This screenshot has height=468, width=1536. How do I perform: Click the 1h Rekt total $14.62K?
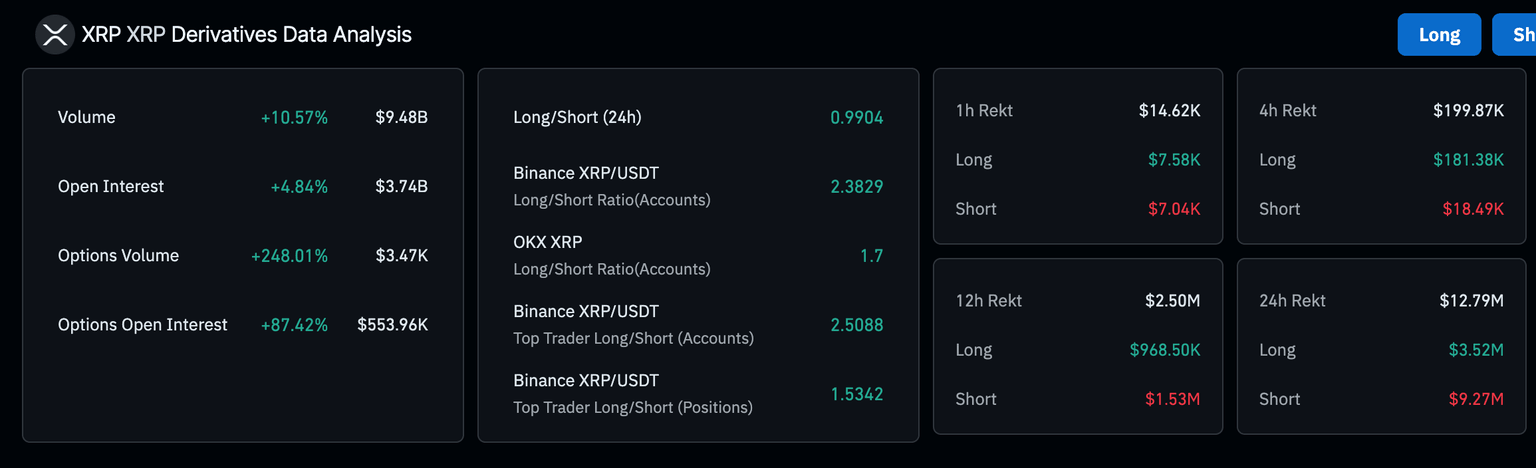(x=1169, y=110)
